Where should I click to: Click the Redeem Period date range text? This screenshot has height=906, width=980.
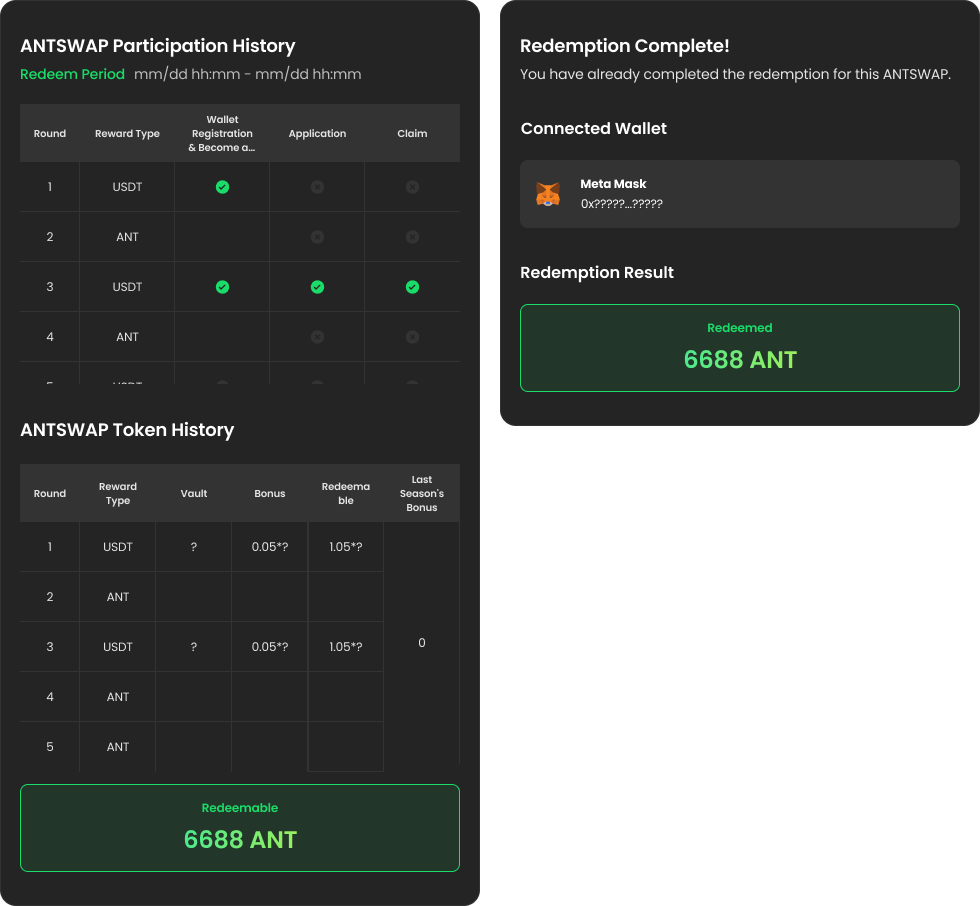(247, 74)
